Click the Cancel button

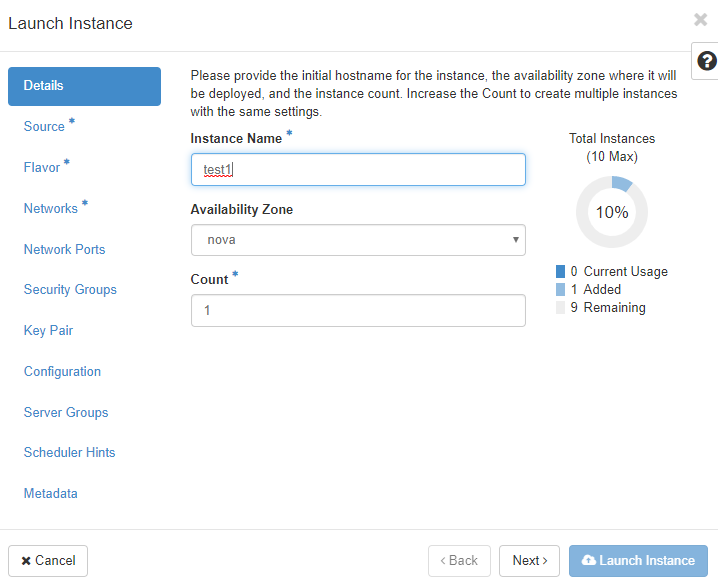point(48,560)
